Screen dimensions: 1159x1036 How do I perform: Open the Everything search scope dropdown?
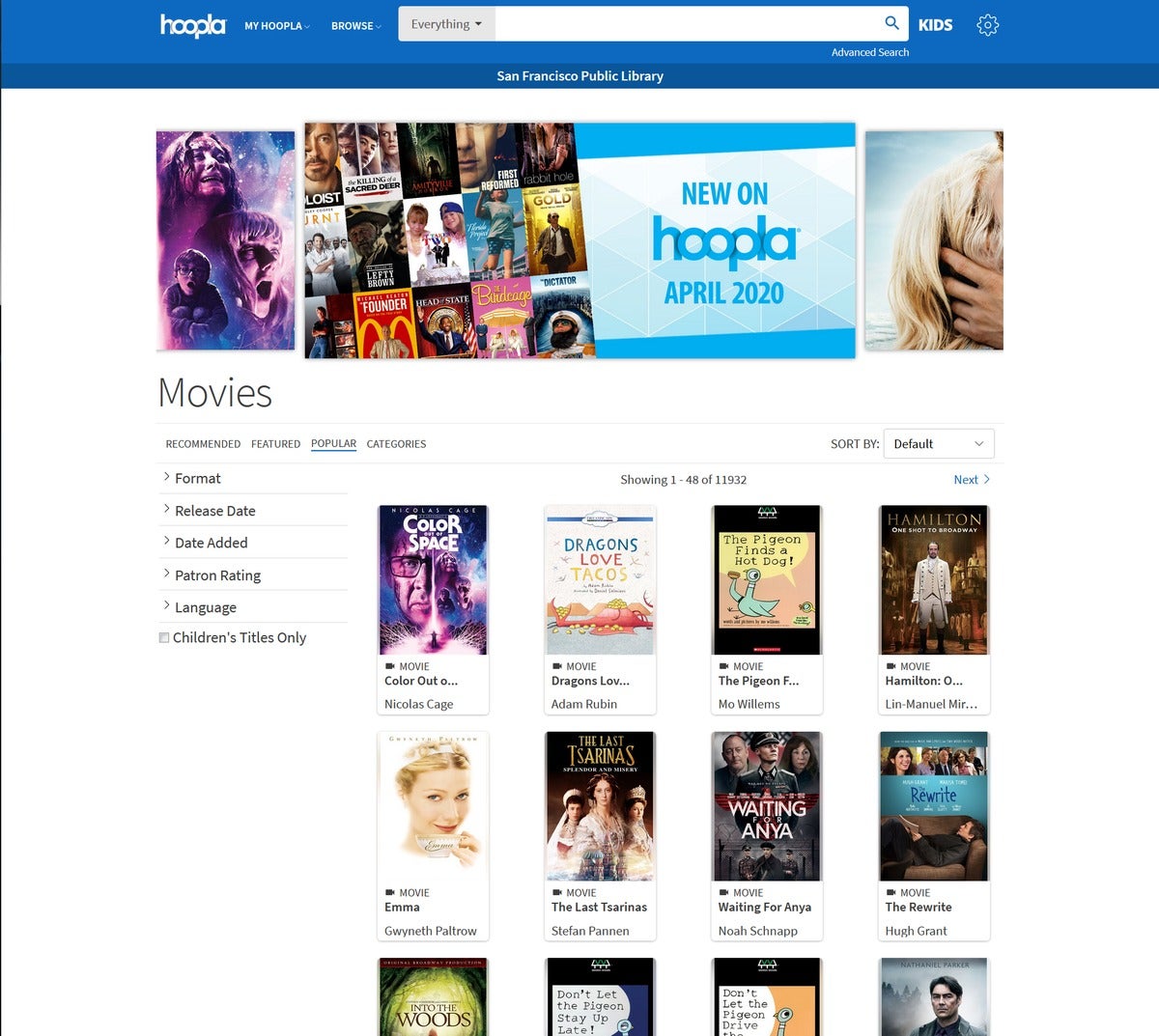point(446,24)
